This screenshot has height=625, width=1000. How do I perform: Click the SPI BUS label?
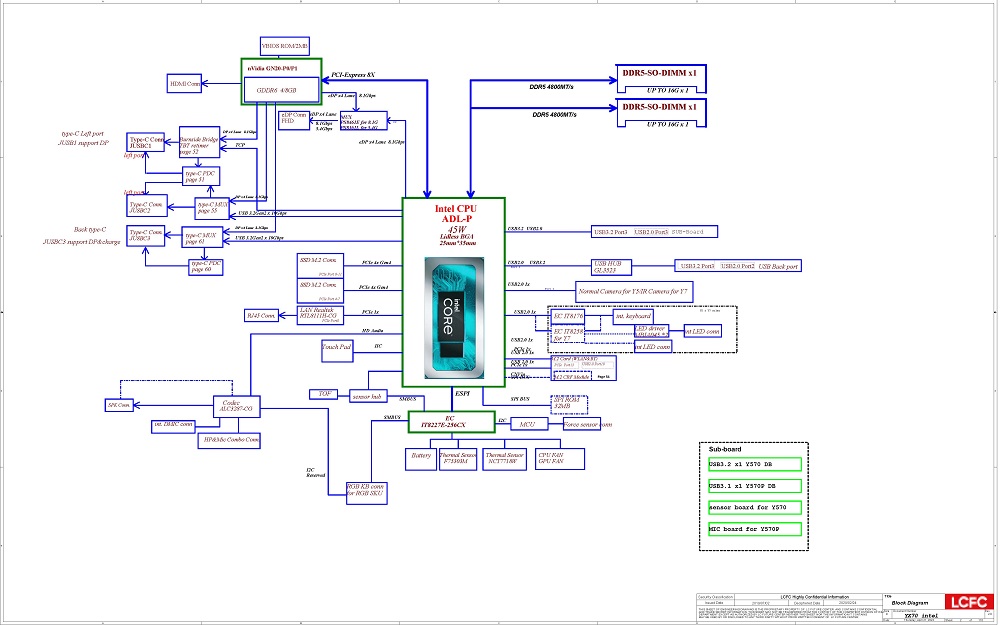click(520, 399)
